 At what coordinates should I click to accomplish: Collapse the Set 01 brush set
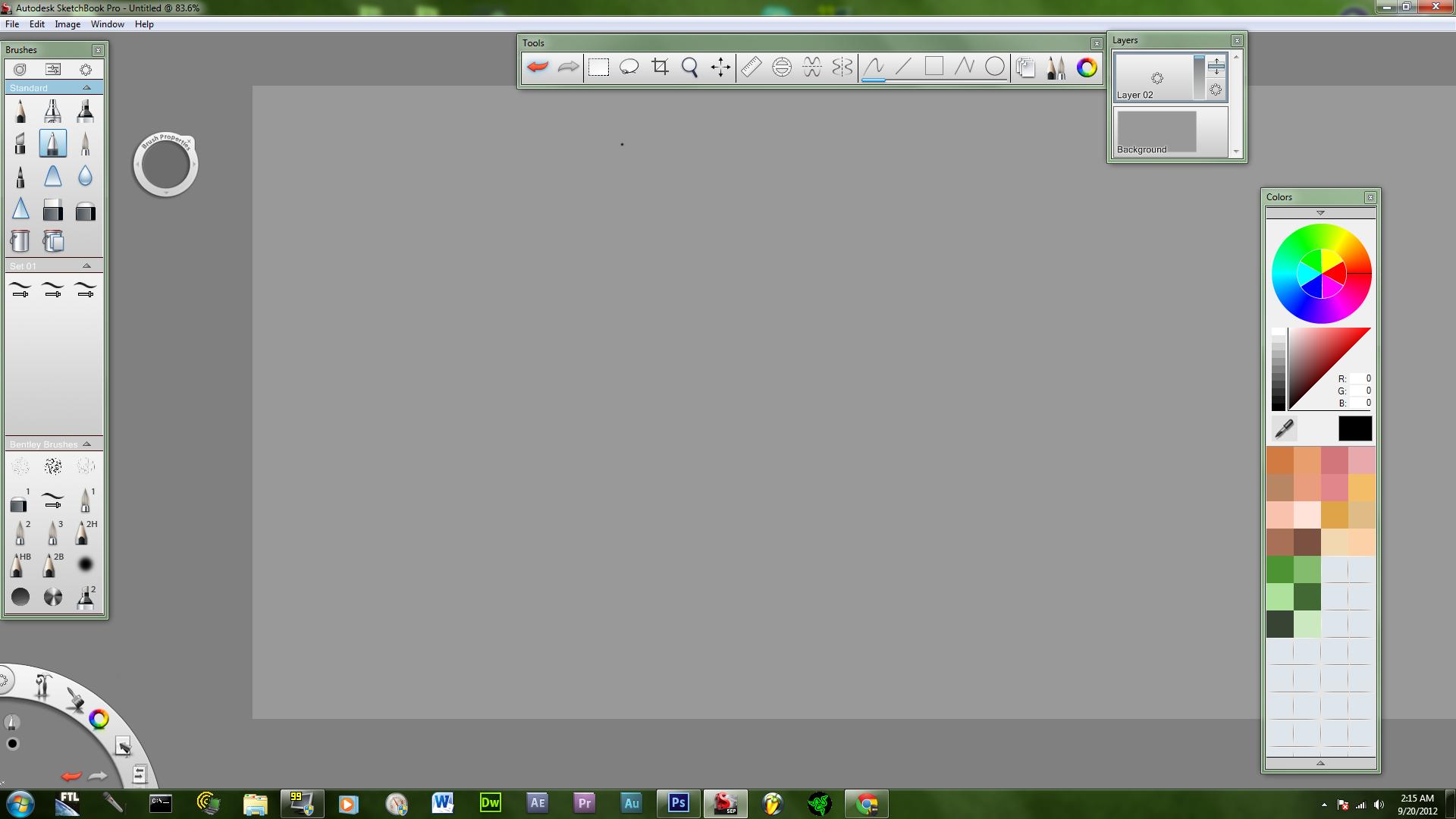point(86,266)
